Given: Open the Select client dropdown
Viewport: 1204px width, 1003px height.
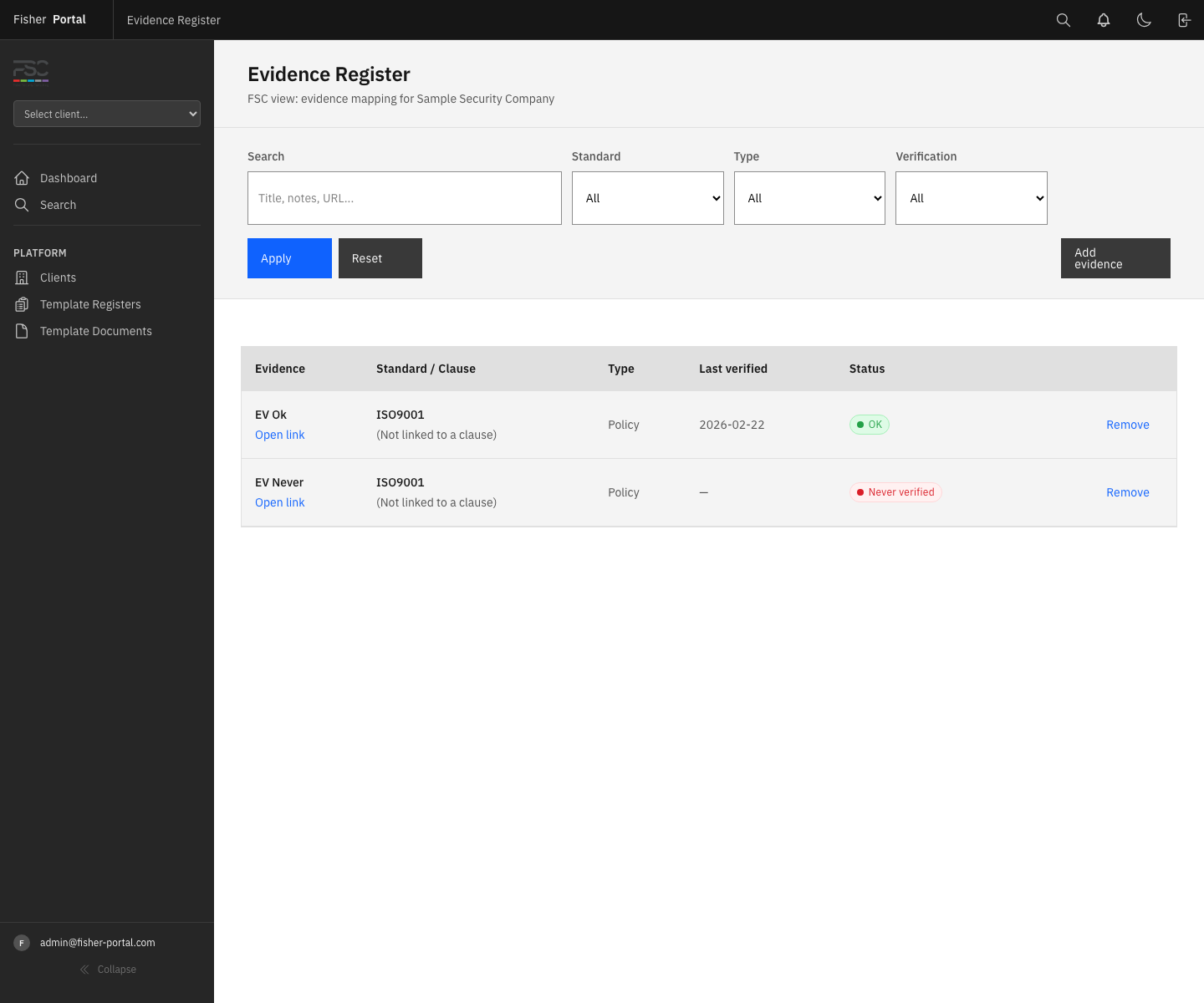Looking at the screenshot, I should pos(106,114).
